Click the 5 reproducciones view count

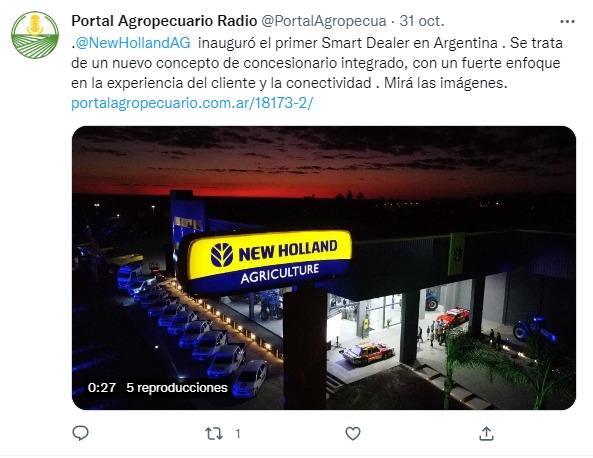click(x=177, y=388)
